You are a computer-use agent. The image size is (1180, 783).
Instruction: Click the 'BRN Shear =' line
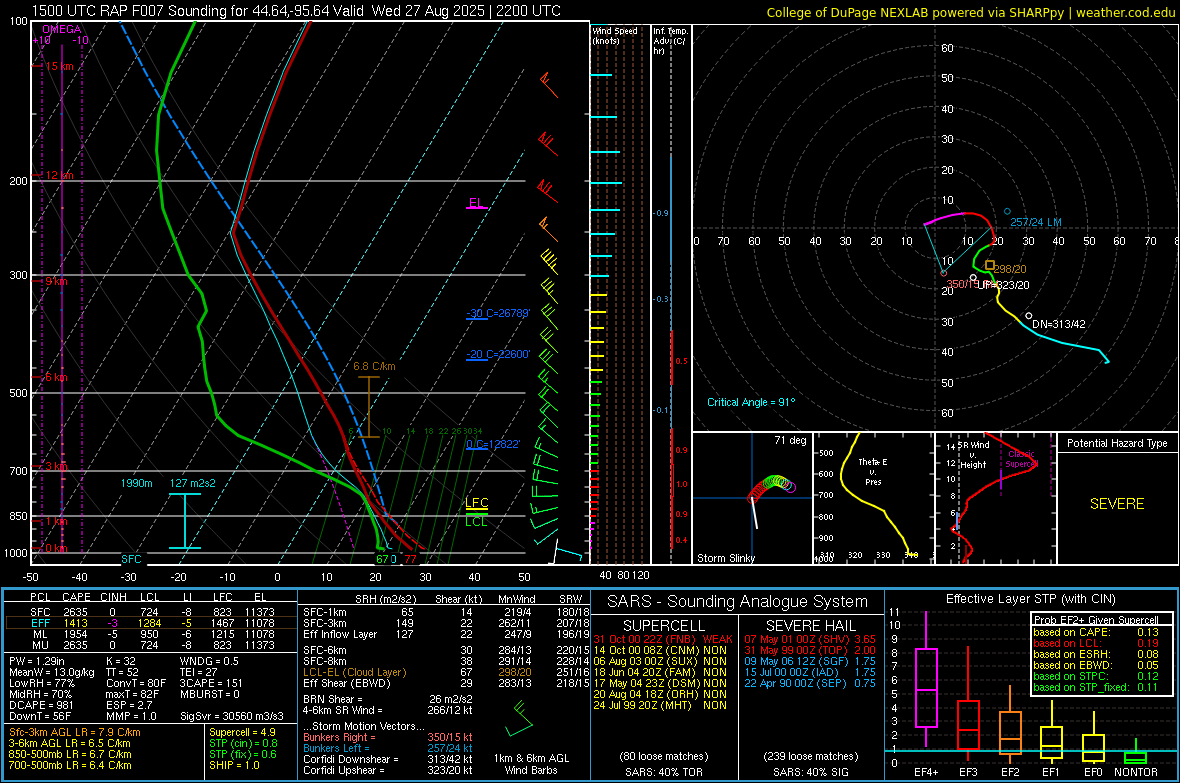388,699
